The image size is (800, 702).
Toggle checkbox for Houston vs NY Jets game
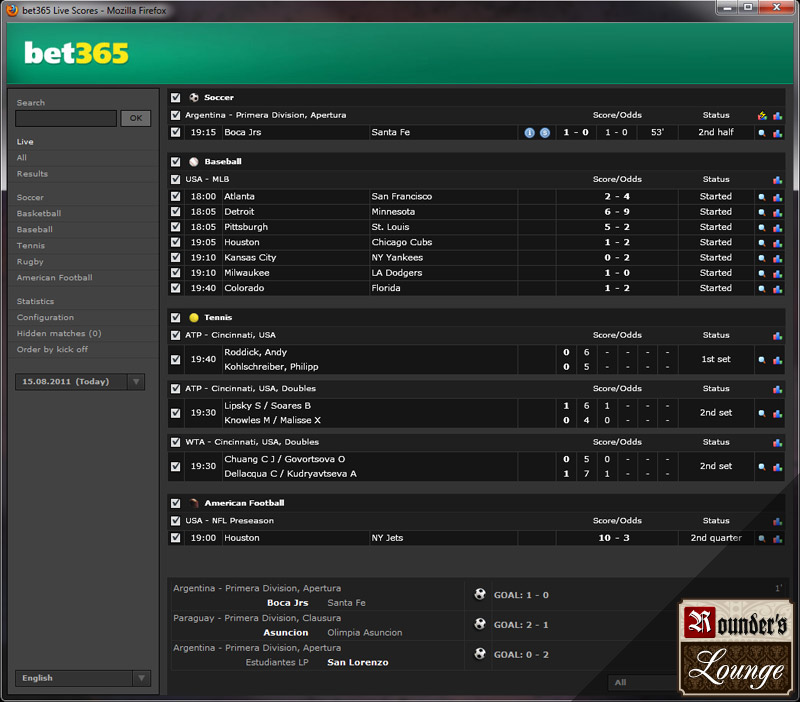(176, 538)
